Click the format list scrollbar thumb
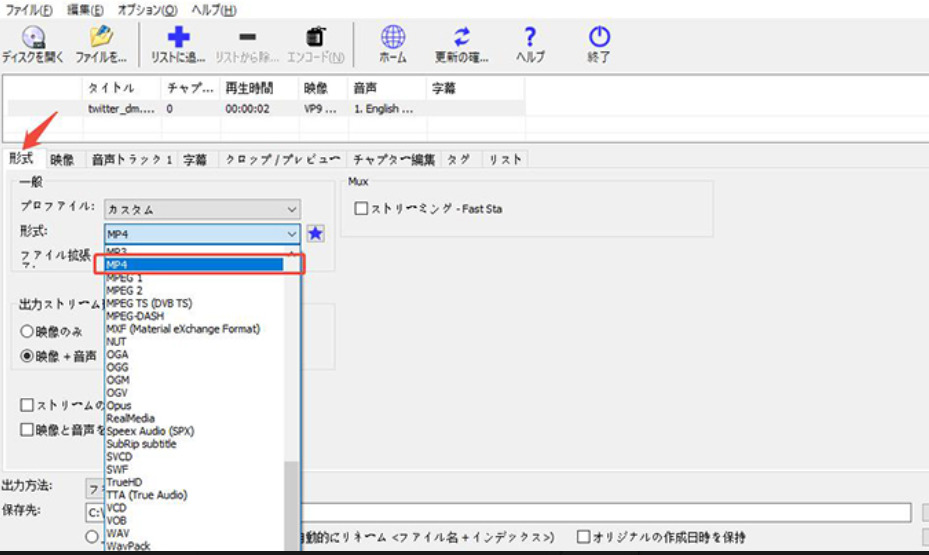Image resolution: width=929 pixels, height=555 pixels. [x=291, y=506]
